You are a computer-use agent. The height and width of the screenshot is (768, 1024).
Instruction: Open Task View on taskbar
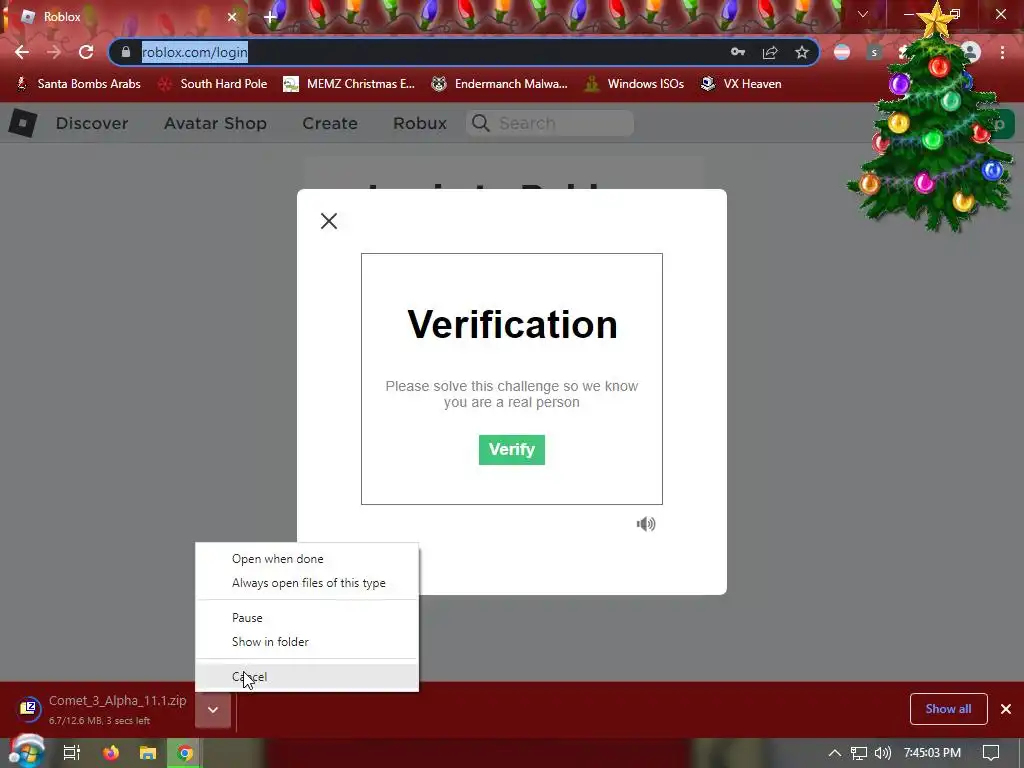(71, 752)
